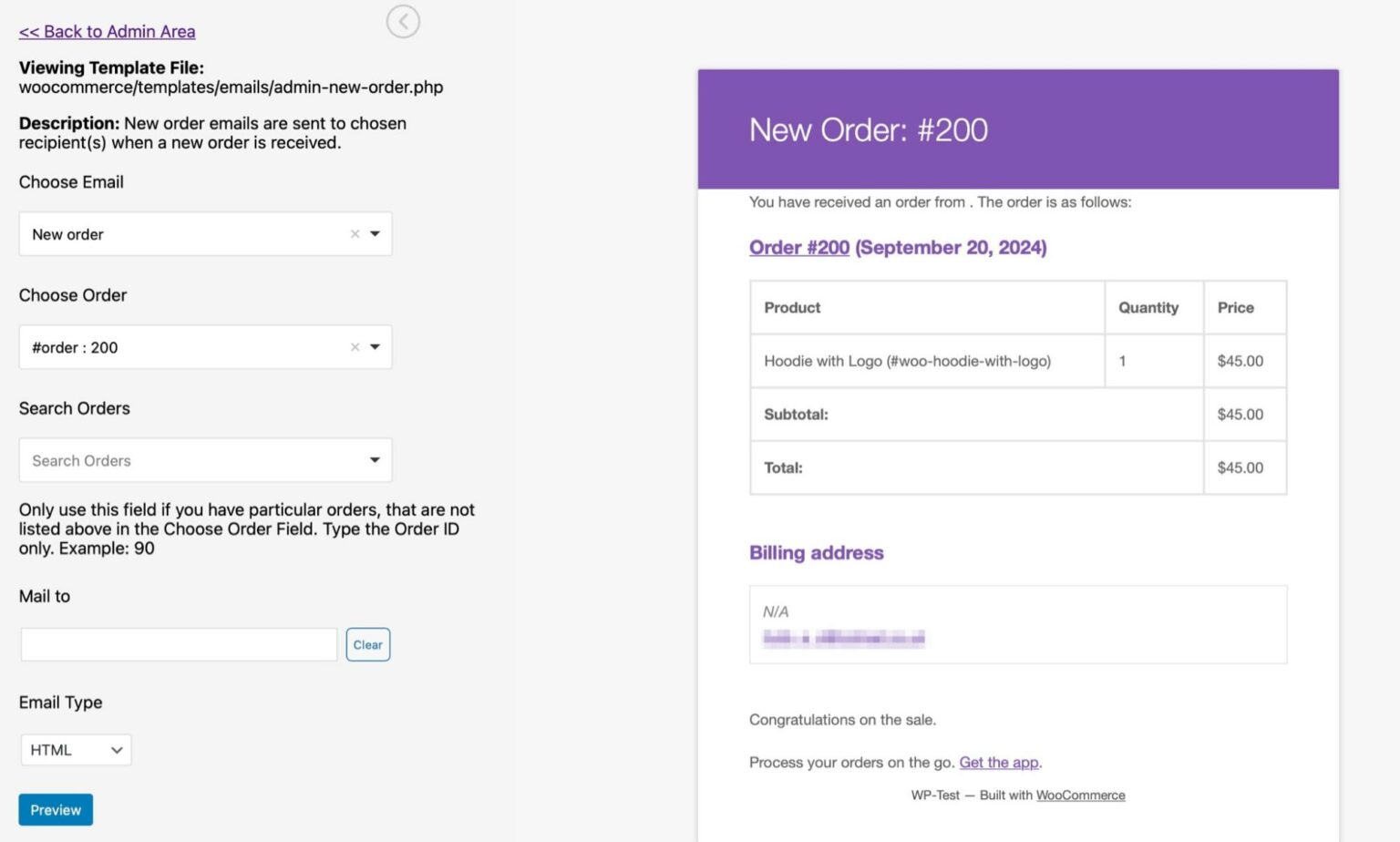1400x842 pixels.
Task: Open the Choose Email dropdown arrow icon
Action: [x=374, y=234]
